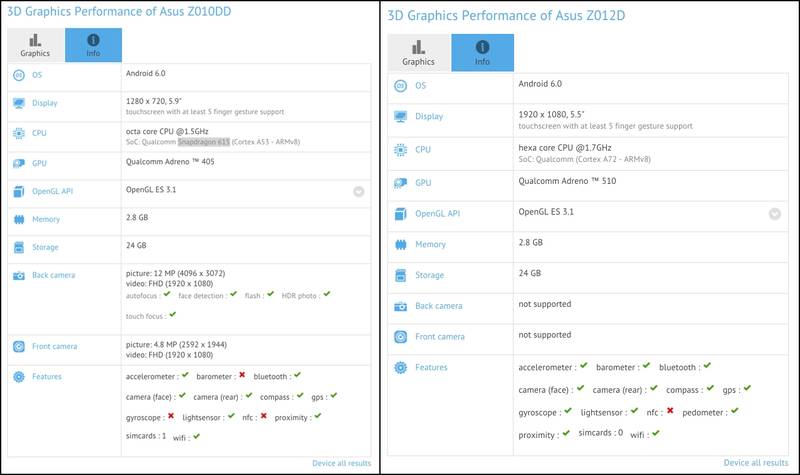The image size is (800, 475).
Task: Click simcards : 1 text
Action: 145,436
